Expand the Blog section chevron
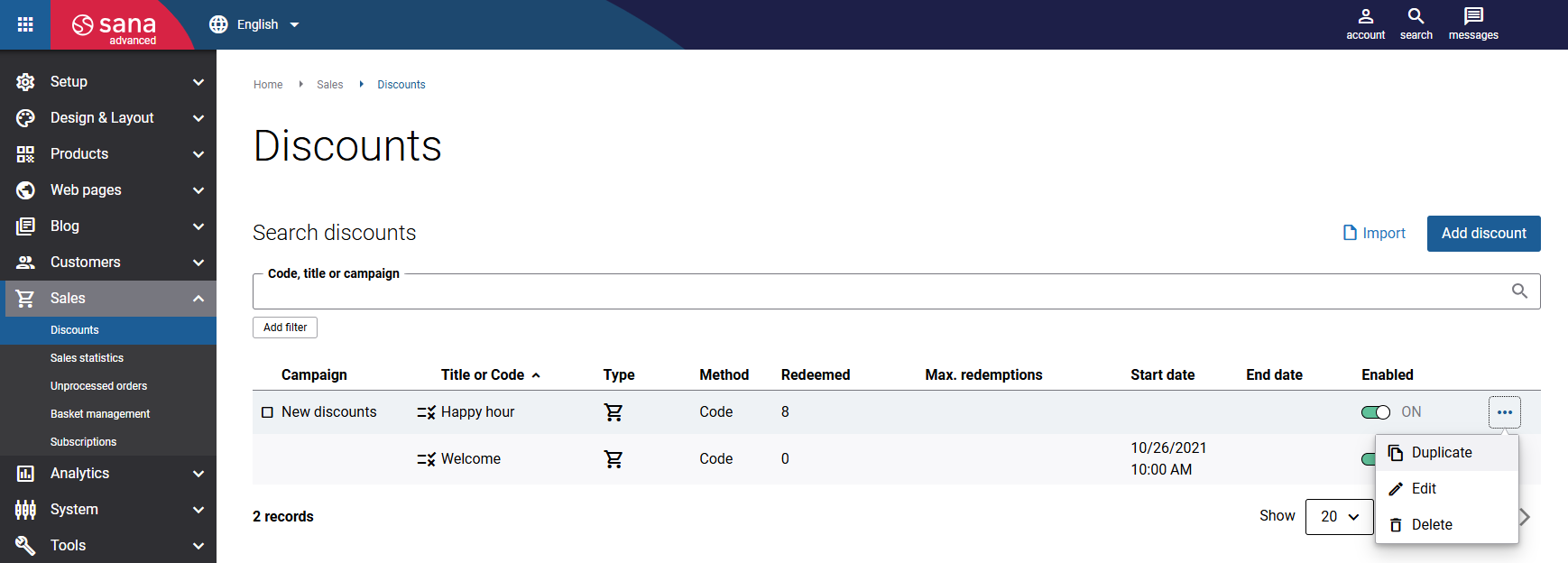The height and width of the screenshot is (563, 1568). point(198,226)
